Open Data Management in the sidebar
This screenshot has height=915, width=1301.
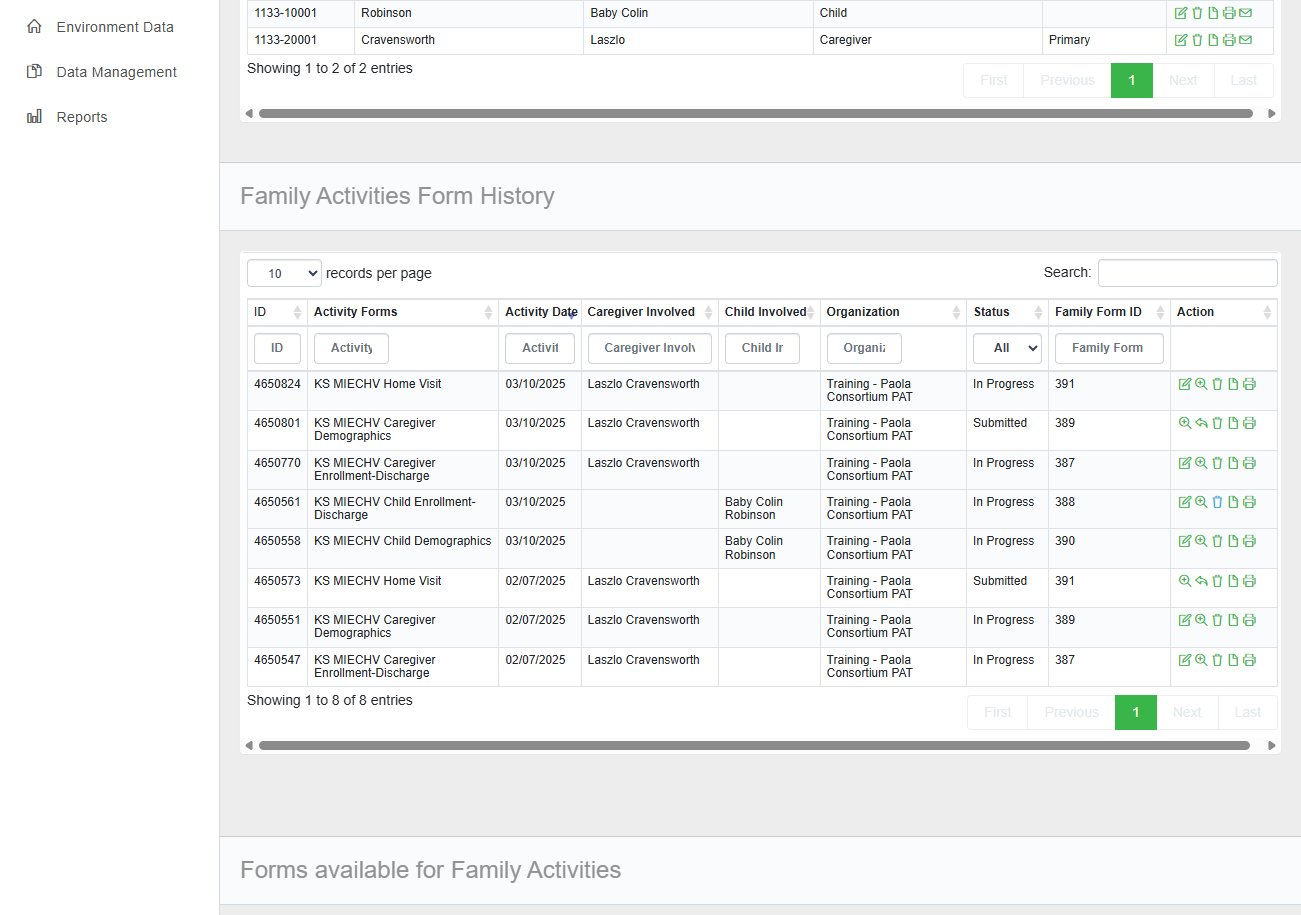point(116,72)
